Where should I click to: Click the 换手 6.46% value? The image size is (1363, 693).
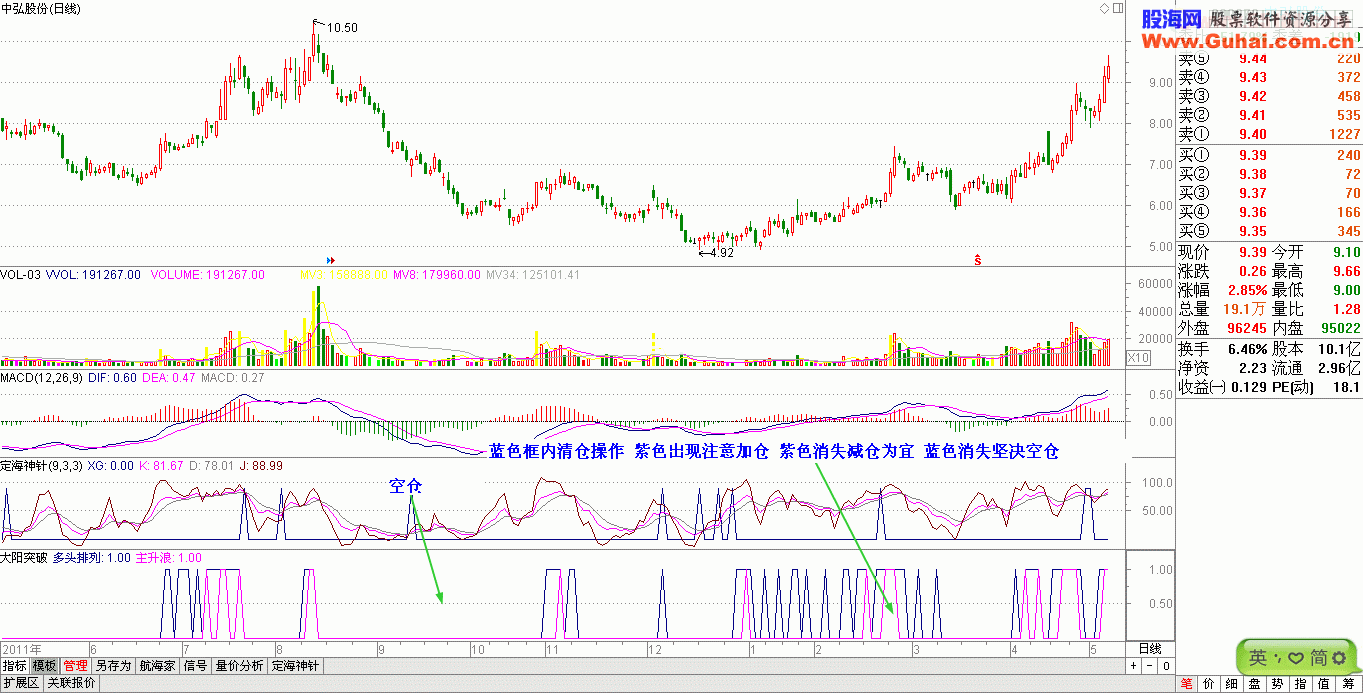coord(1248,350)
